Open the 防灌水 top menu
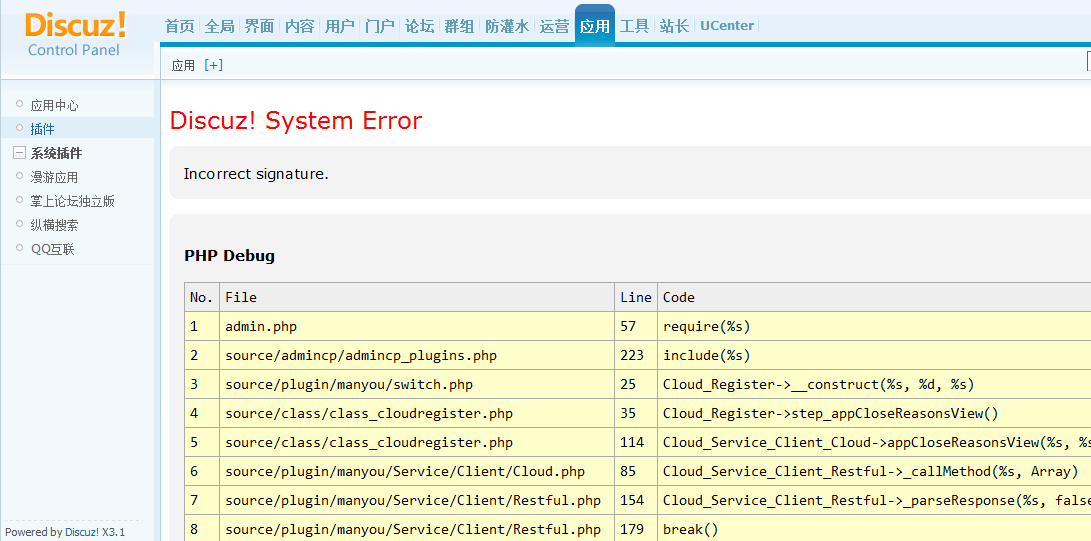This screenshot has height=541, width=1091. tap(507, 26)
